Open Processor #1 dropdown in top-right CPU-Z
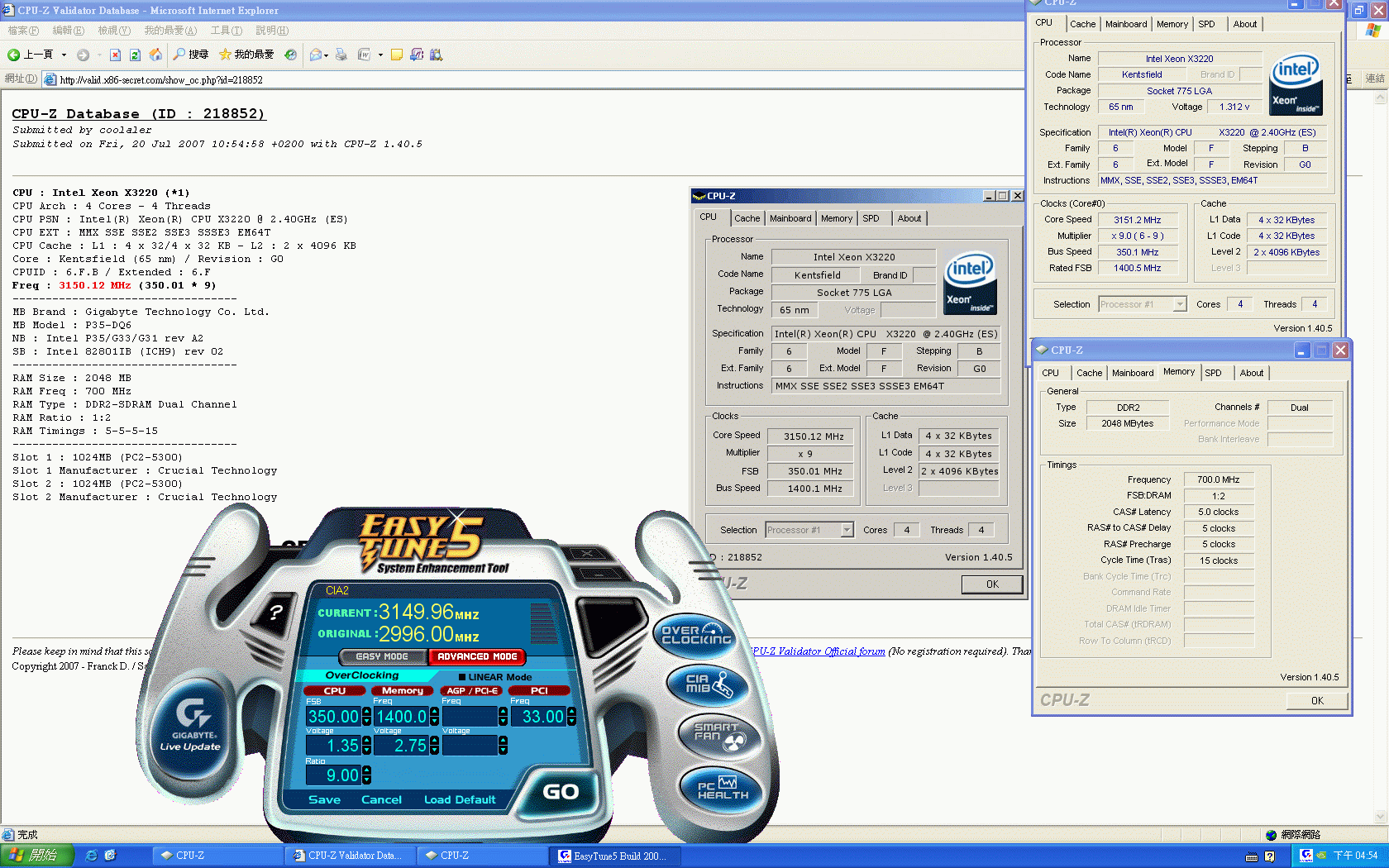This screenshot has height=868, width=1389. point(1180,304)
